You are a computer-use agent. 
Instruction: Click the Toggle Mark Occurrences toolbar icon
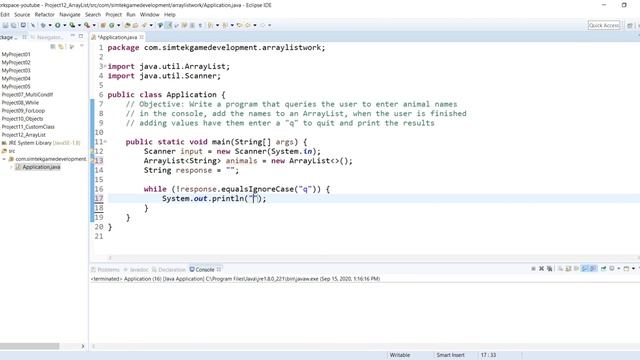tap(169, 25)
